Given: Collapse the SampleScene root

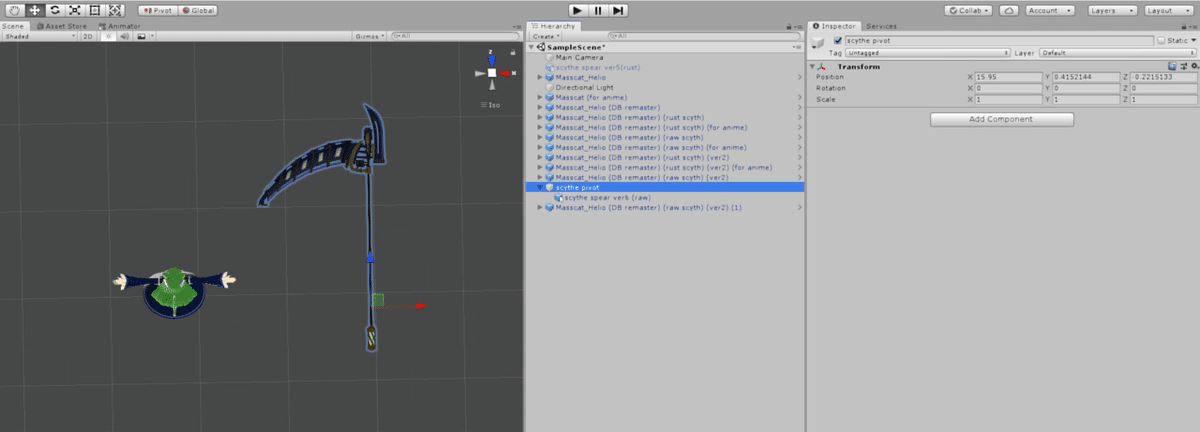Looking at the screenshot, I should [532, 47].
